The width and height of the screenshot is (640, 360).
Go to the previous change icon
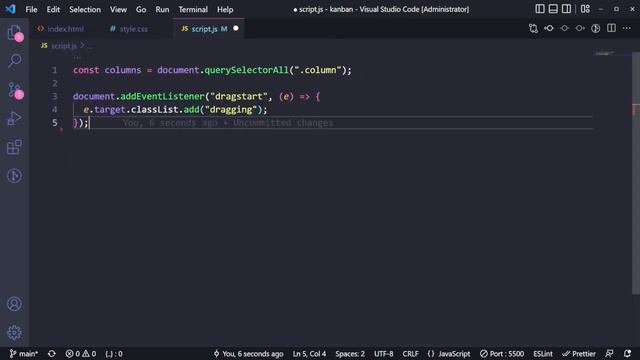549,28
